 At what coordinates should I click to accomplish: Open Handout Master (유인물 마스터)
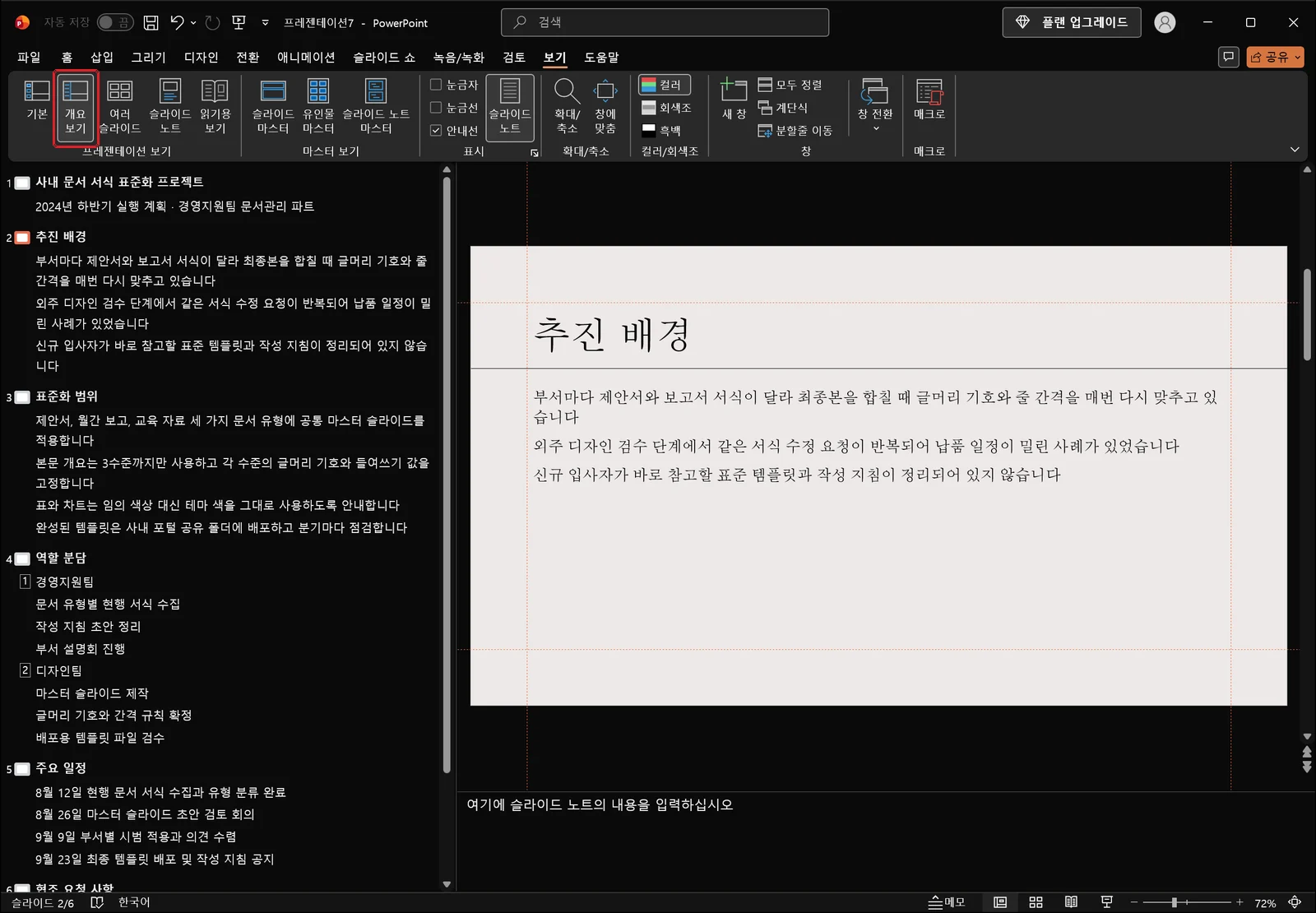[x=318, y=107]
